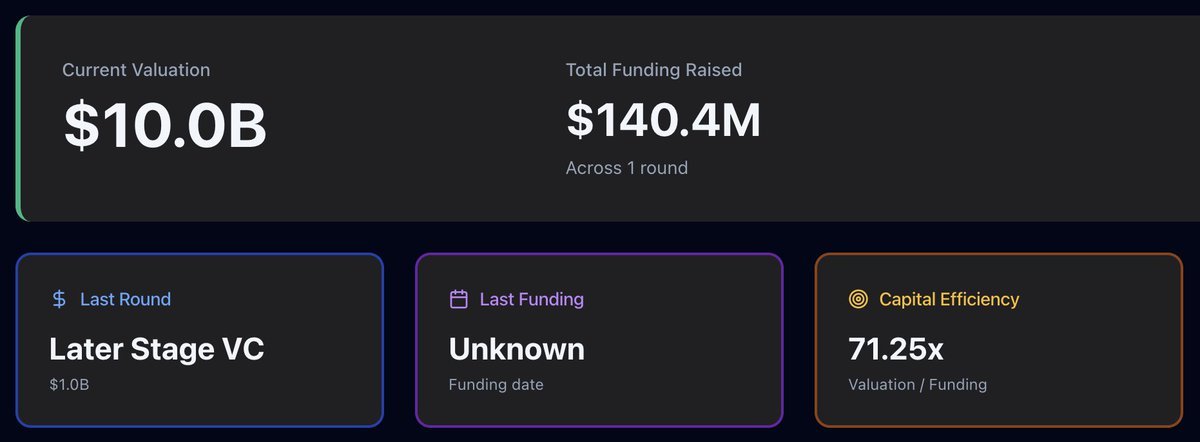Image resolution: width=1200 pixels, height=442 pixels.
Task: Click the target icon for Capital Efficiency
Action: pyautogui.click(x=858, y=299)
